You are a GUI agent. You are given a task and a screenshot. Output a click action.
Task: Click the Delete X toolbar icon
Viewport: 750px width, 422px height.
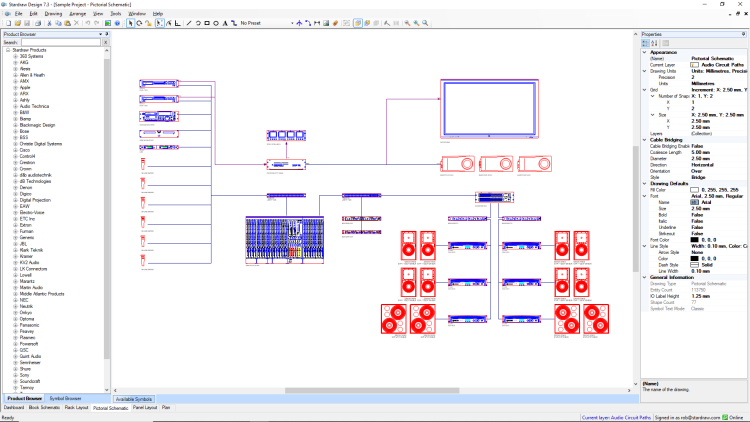(x=77, y=23)
